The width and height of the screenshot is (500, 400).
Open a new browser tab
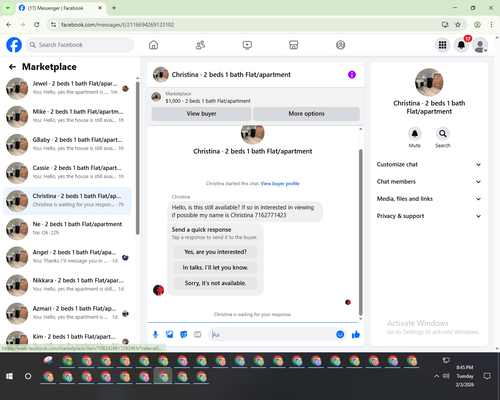tap(114, 8)
